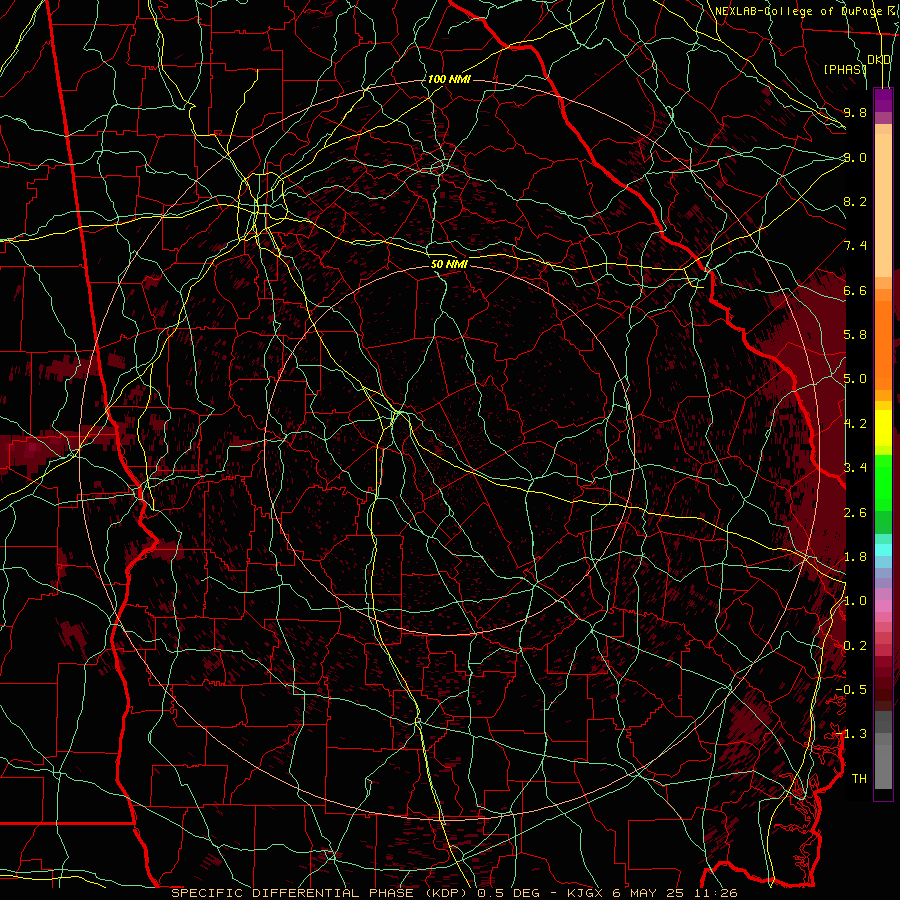Click the 9.8 value on the scale
The image size is (900, 900).
click(x=855, y=112)
